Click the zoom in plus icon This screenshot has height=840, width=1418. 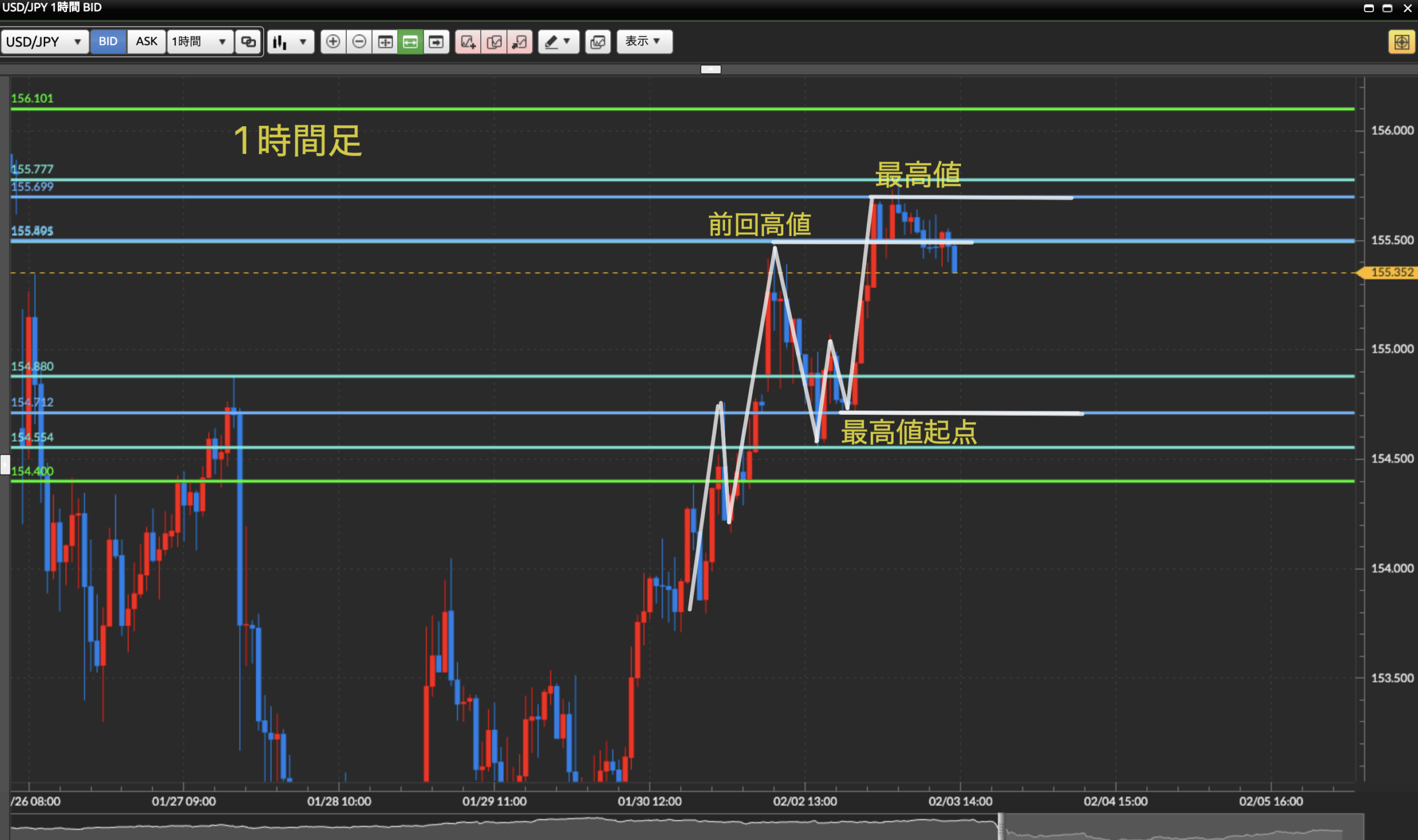(333, 42)
